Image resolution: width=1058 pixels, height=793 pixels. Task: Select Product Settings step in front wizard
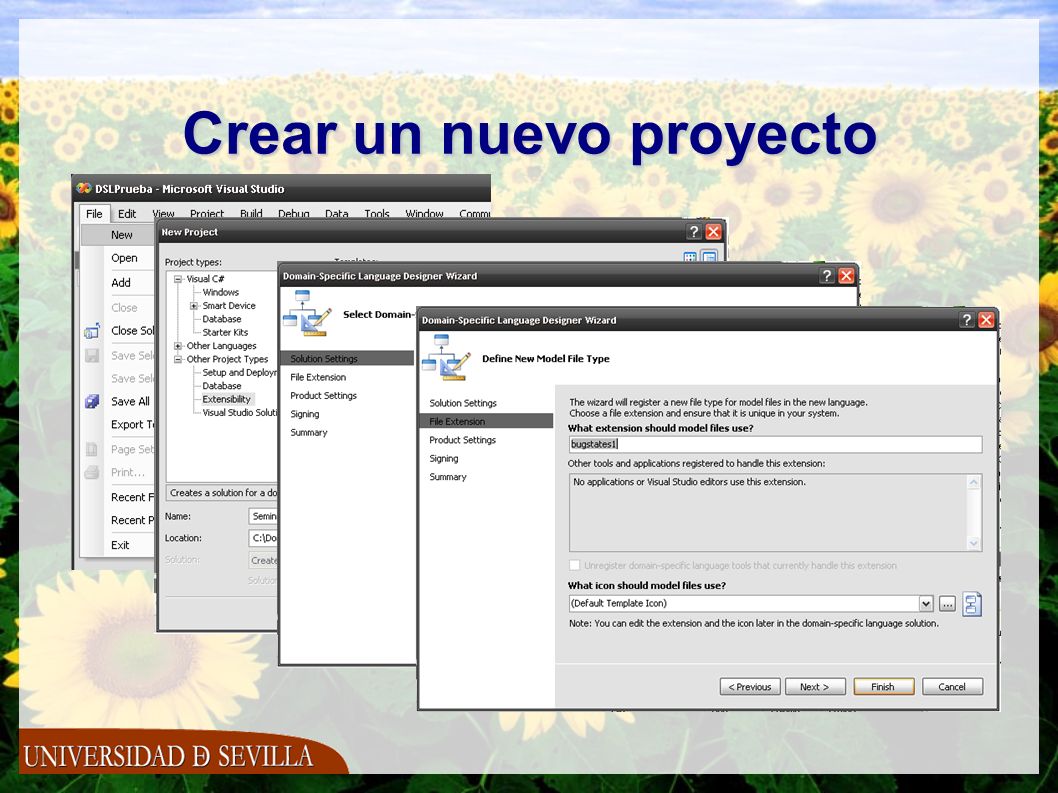(x=462, y=439)
